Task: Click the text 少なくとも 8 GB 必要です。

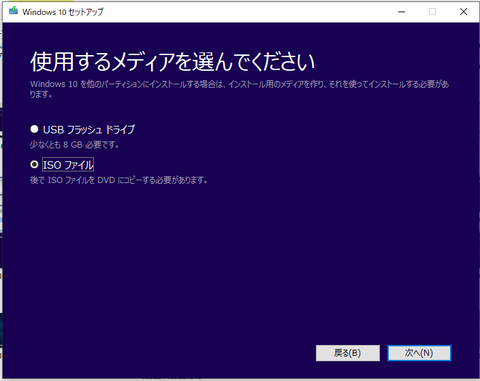Action: pos(74,145)
